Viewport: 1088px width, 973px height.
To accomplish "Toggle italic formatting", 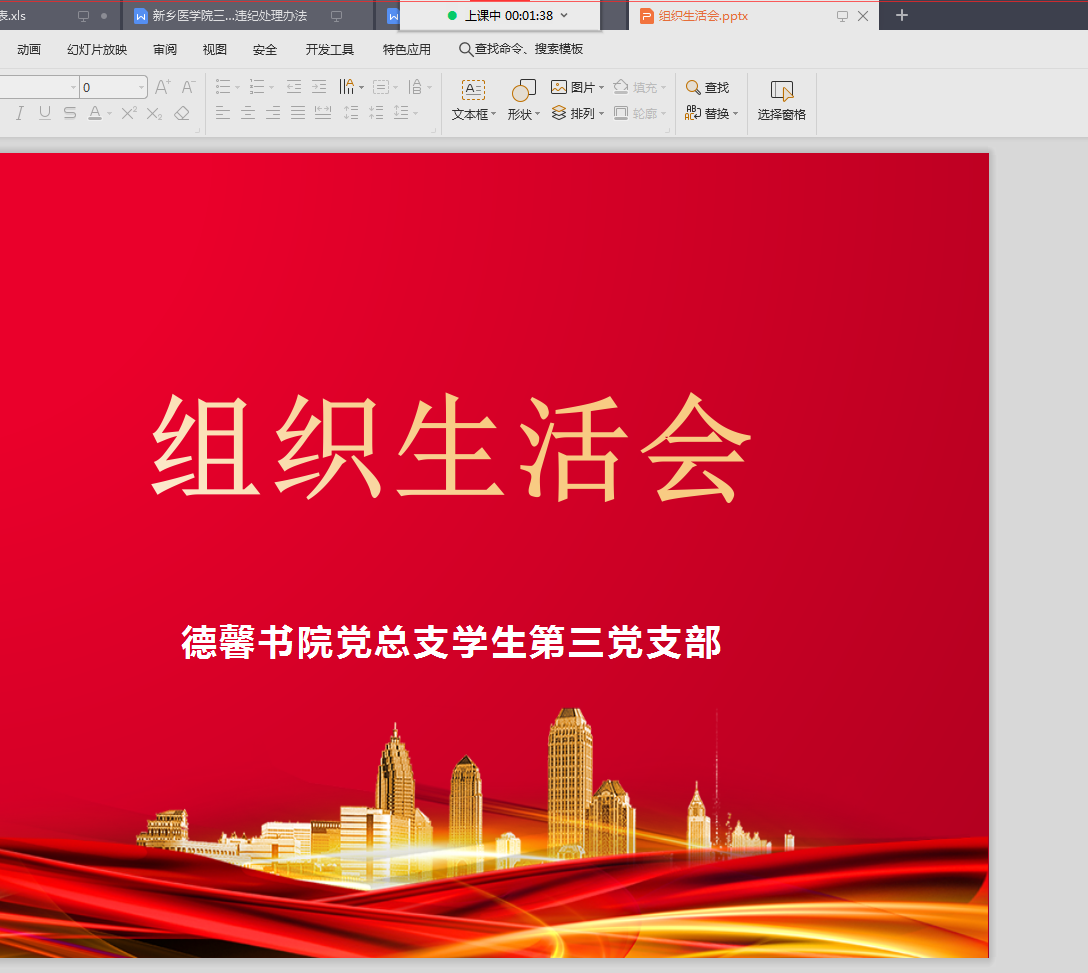I will click(19, 114).
